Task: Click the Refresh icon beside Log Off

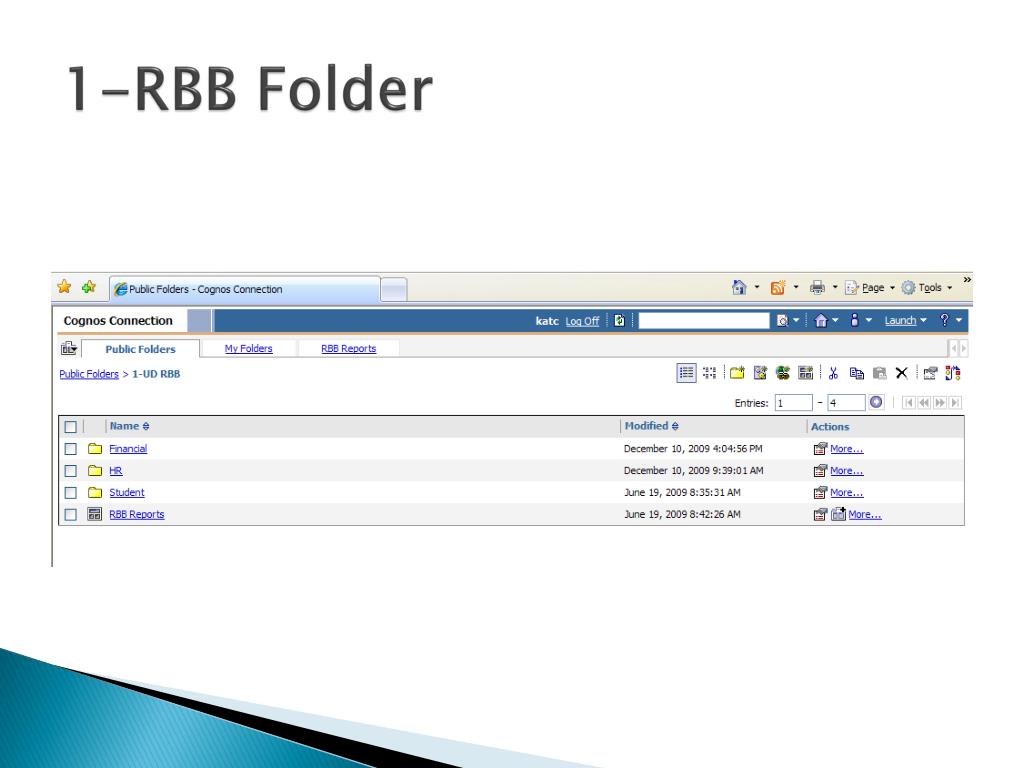Action: (619, 321)
